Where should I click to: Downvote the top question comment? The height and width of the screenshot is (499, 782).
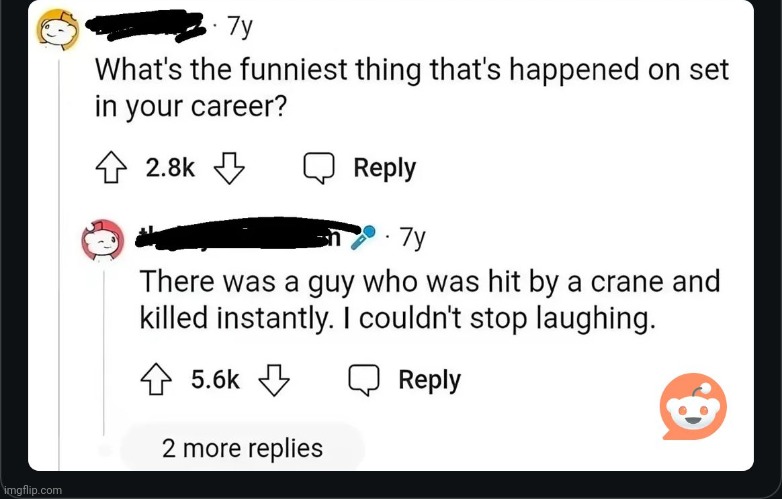click(x=229, y=168)
